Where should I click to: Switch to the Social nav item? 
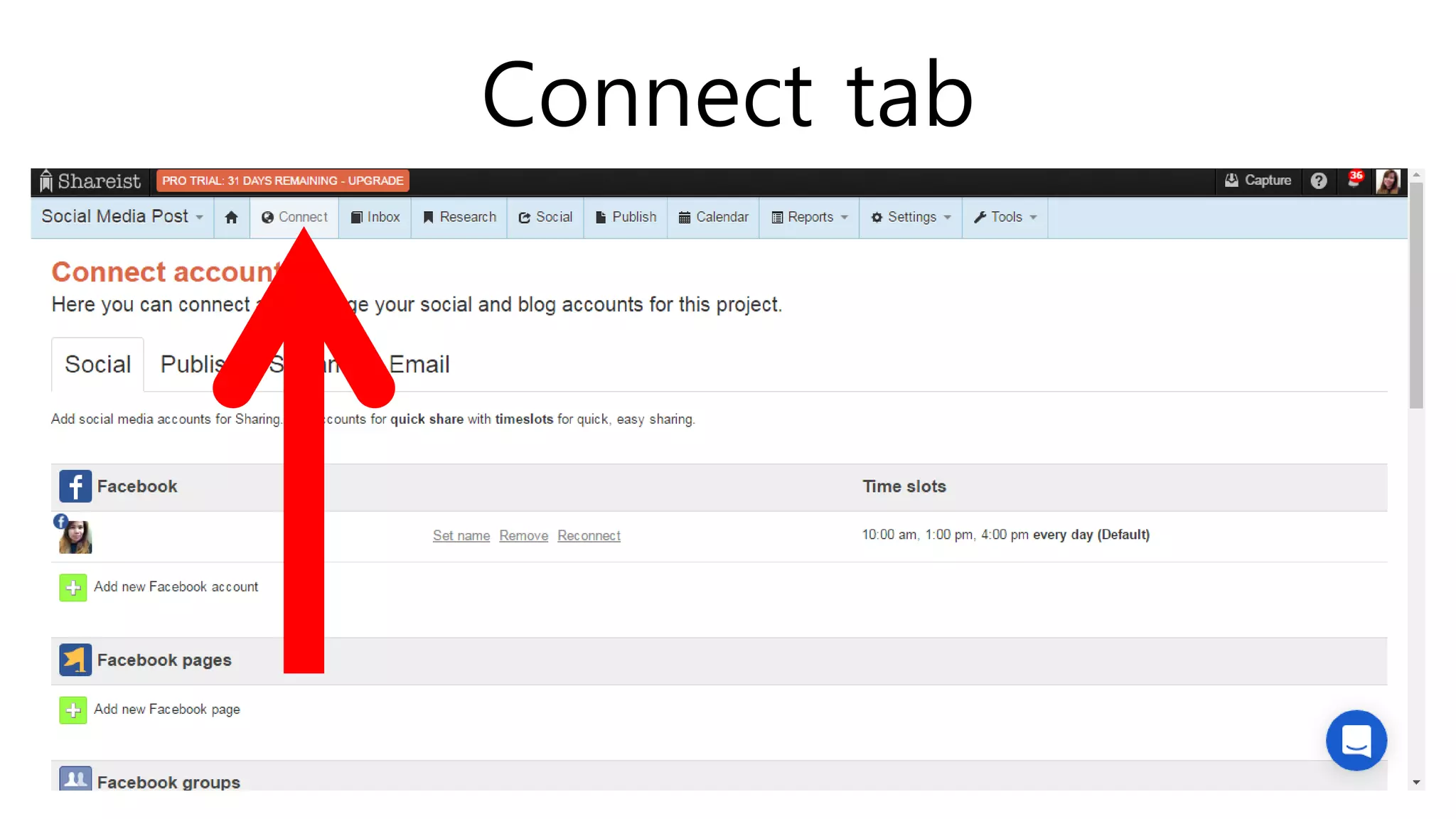coord(545,218)
